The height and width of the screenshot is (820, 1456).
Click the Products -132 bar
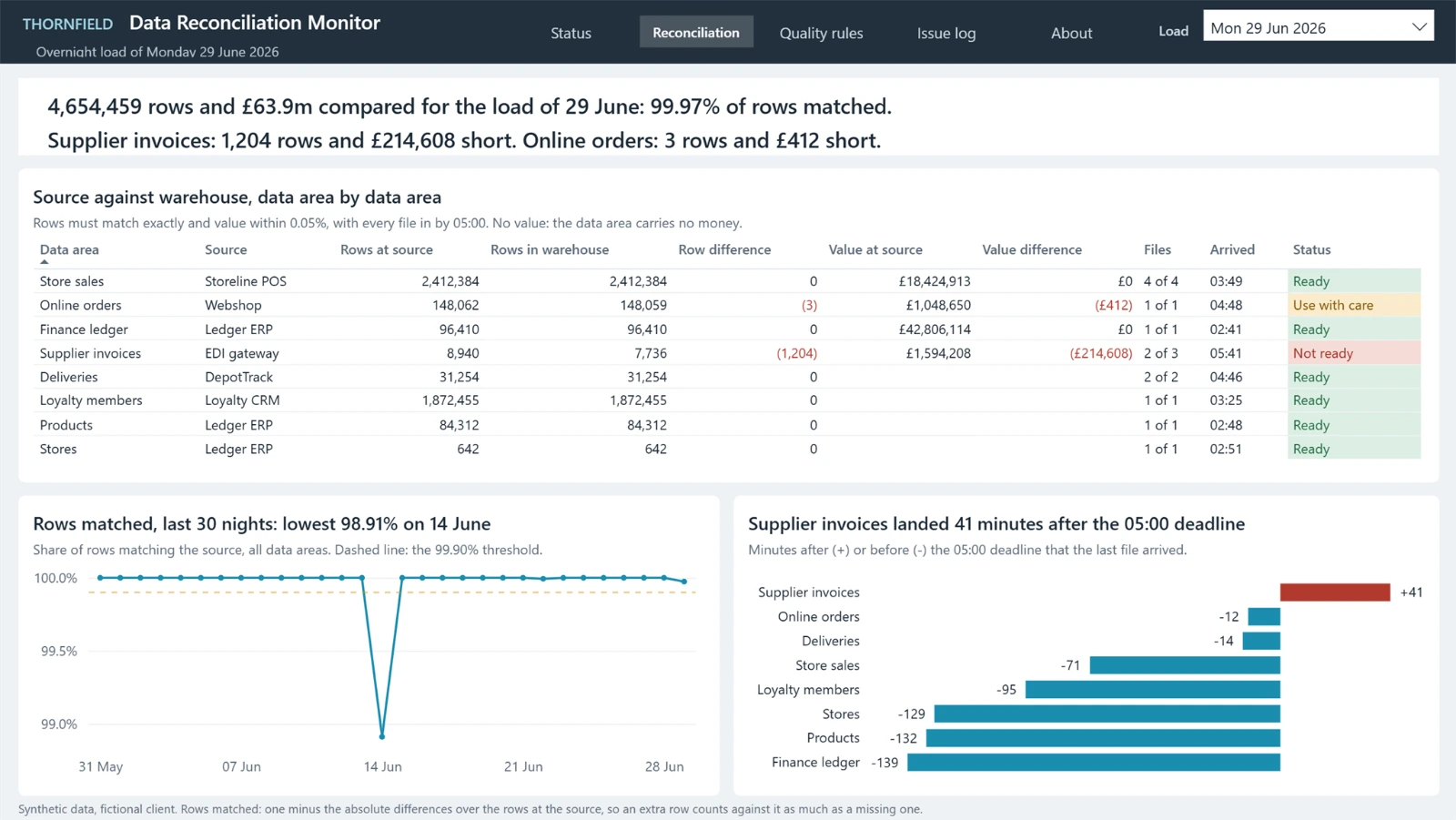(x=1103, y=738)
